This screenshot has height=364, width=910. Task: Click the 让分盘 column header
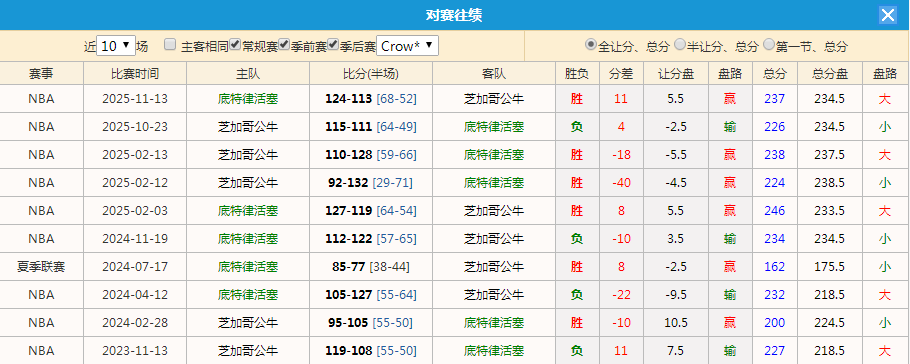click(676, 73)
